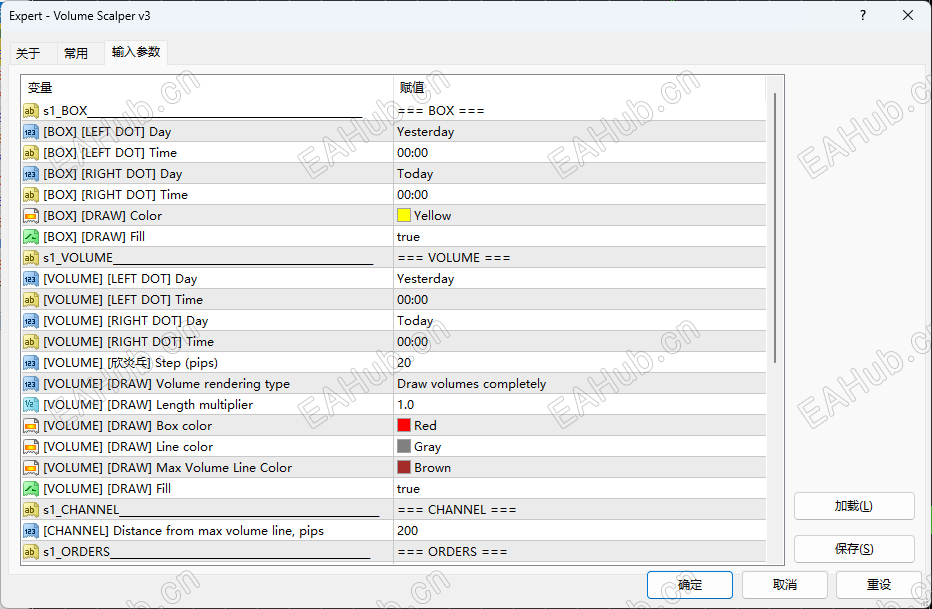932x609 pixels.
Task: Click the string icon beside s1_VOLUME
Action: pos(31,258)
